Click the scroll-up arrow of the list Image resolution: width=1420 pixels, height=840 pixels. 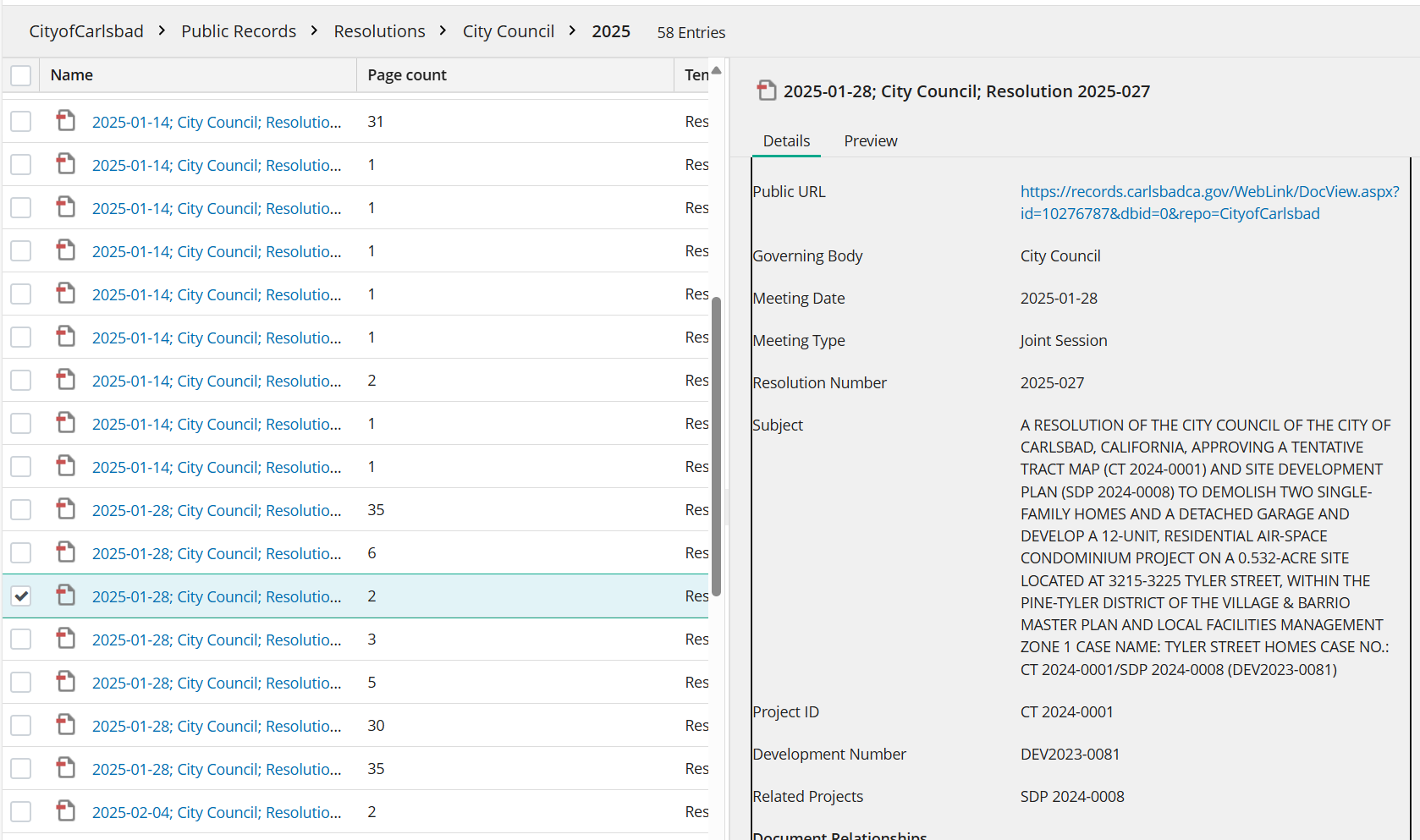click(716, 70)
